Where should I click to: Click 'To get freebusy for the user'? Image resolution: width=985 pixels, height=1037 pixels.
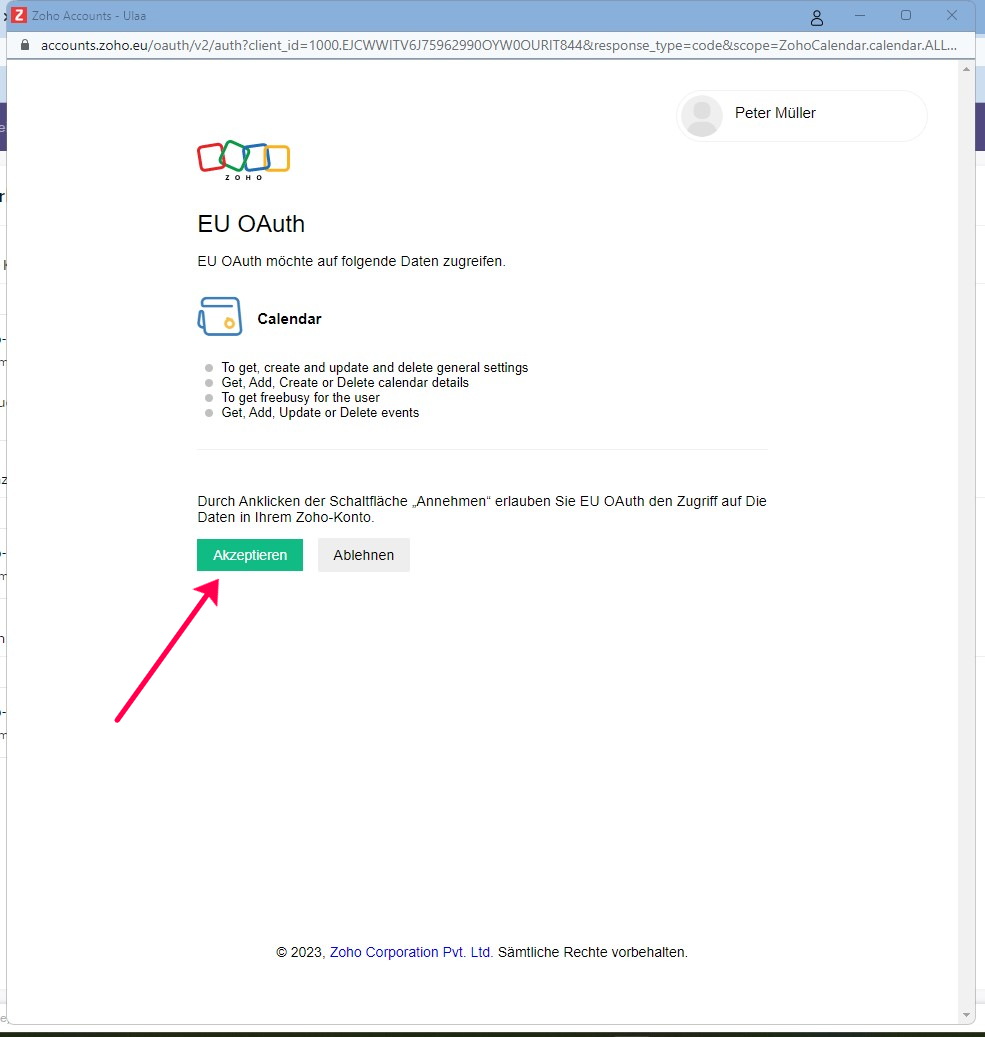click(300, 397)
